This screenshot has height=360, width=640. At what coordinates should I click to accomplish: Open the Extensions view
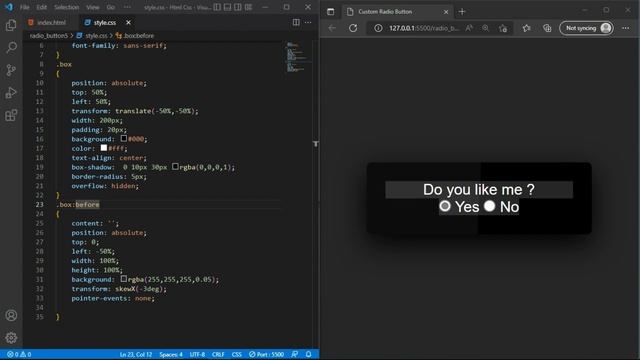click(x=11, y=115)
